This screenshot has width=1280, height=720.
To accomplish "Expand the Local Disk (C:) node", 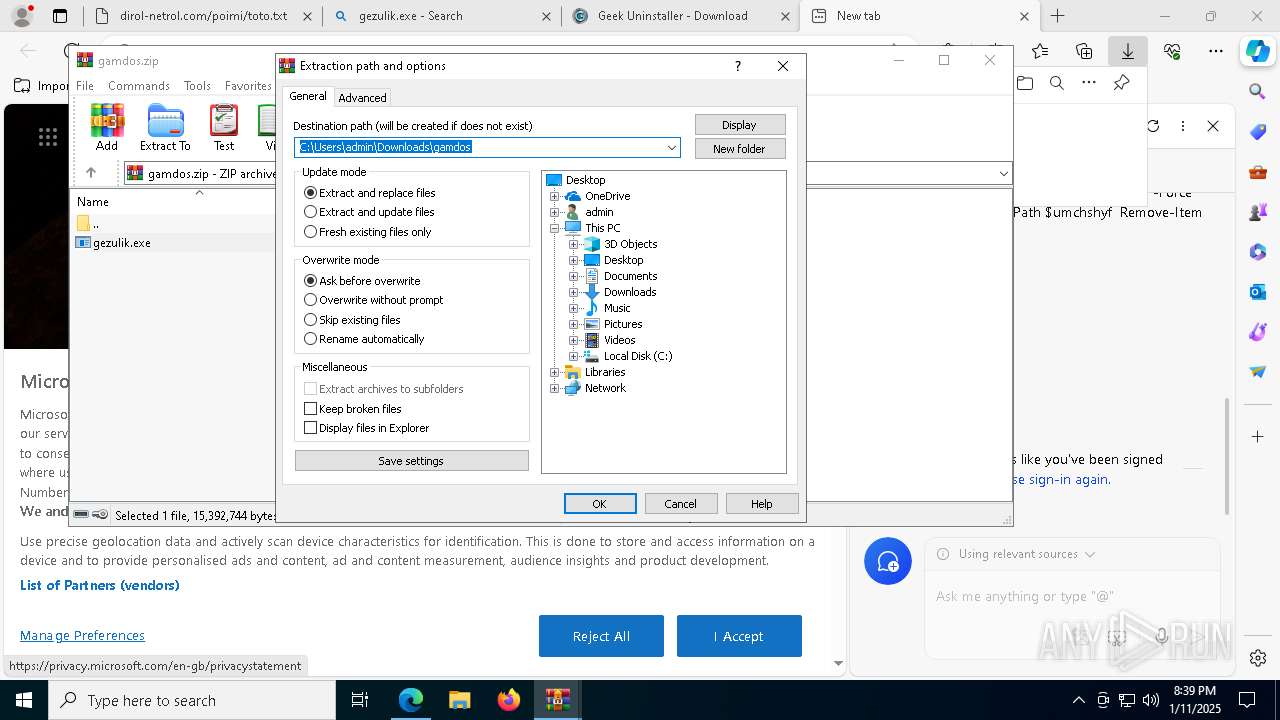I will [574, 356].
